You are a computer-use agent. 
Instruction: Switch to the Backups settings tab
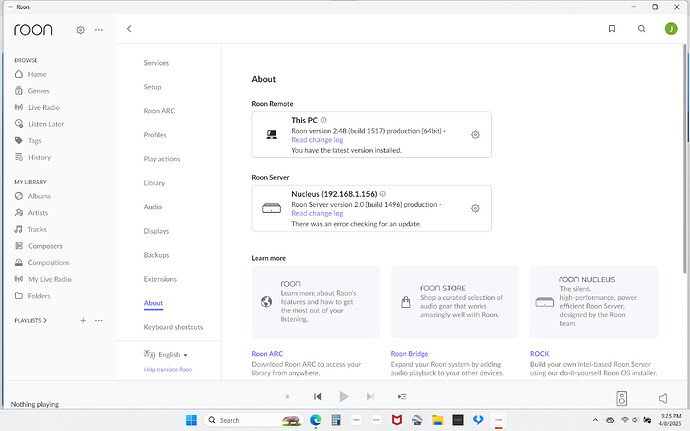pyautogui.click(x=156, y=255)
